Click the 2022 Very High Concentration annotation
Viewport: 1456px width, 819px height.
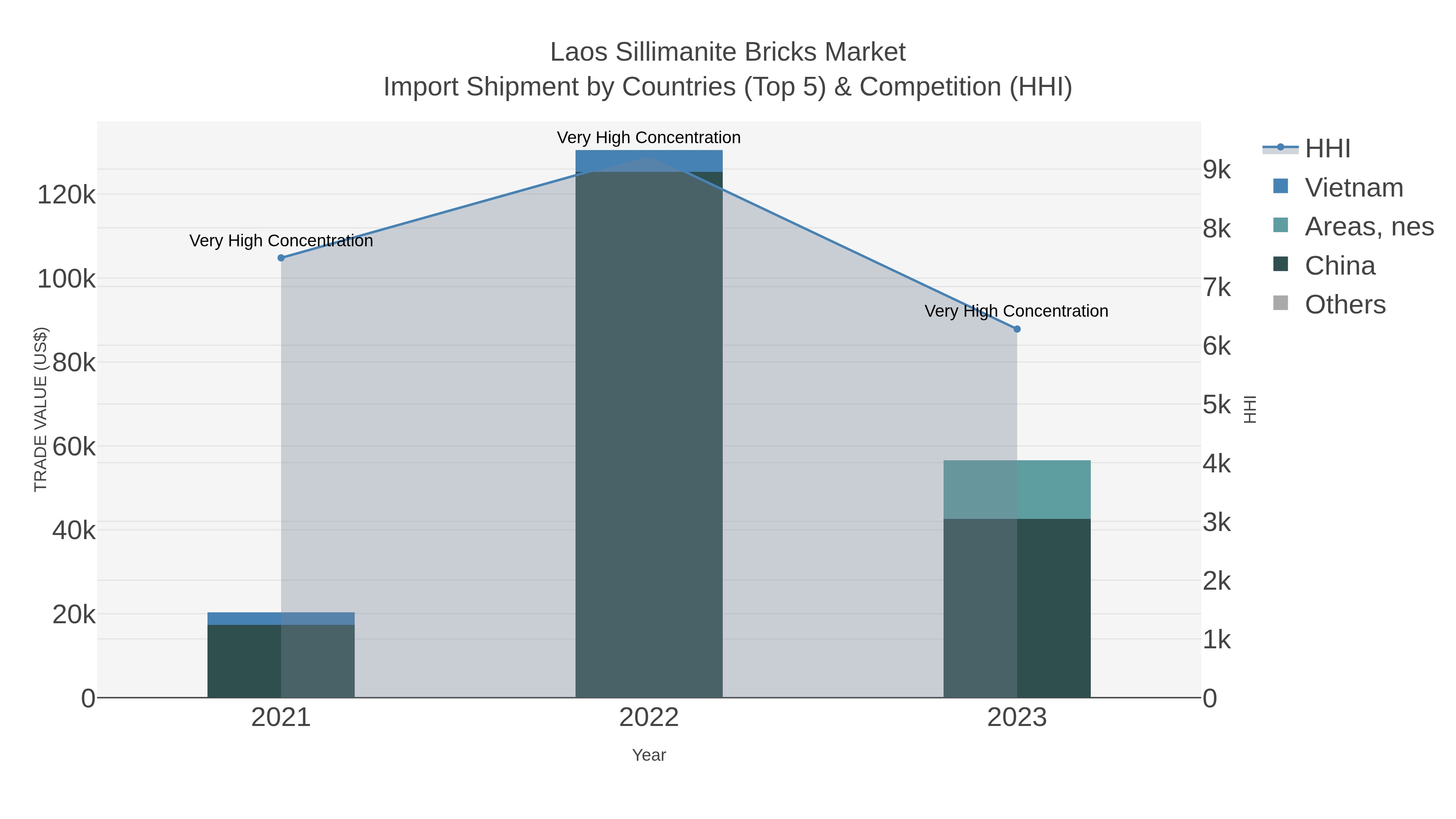click(649, 138)
